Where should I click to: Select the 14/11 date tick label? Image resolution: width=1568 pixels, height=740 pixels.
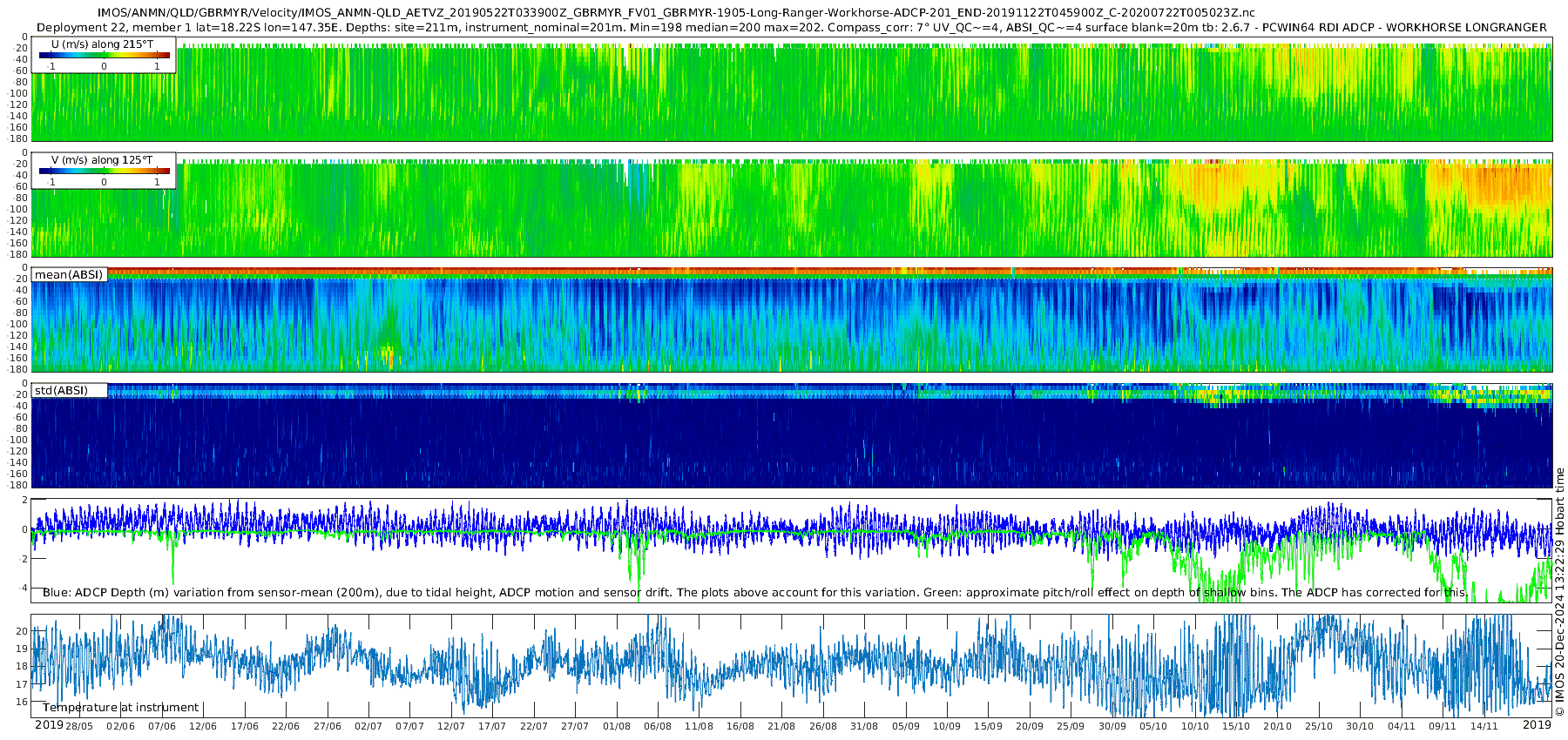1484,726
